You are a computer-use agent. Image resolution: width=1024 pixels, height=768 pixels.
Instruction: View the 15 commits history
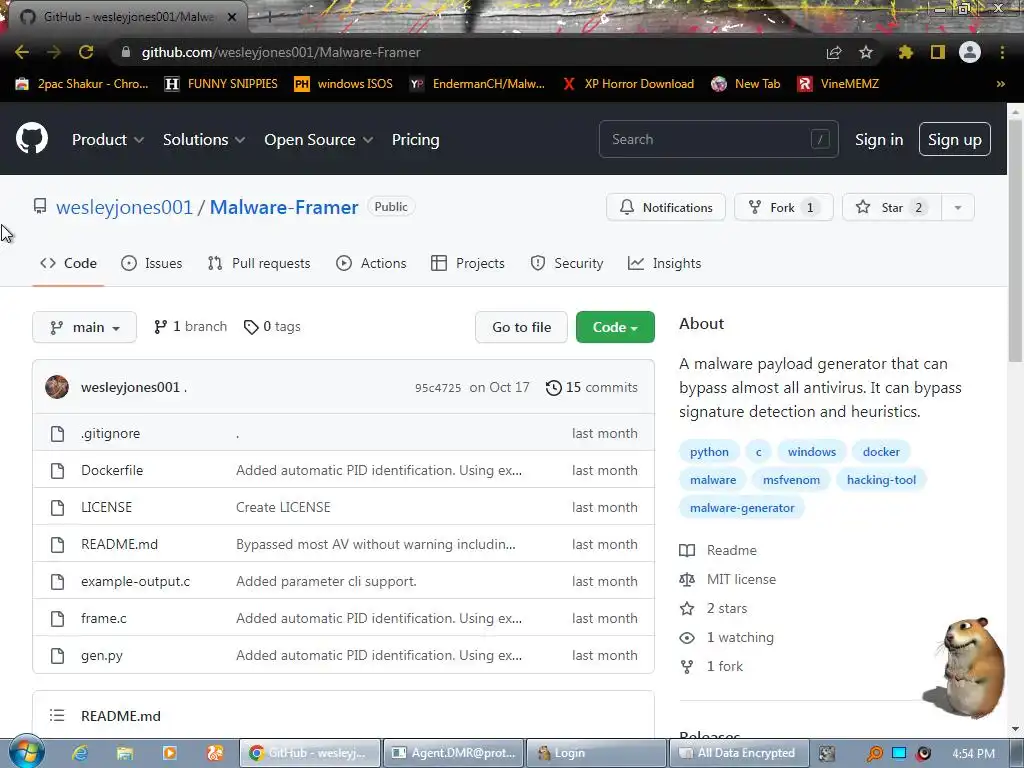[592, 387]
